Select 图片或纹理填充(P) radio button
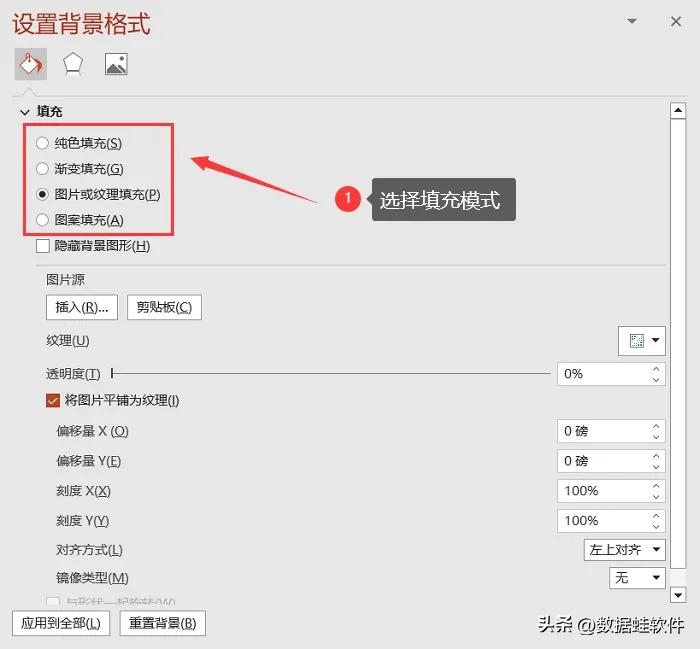Image resolution: width=700 pixels, height=649 pixels. pyautogui.click(x=42, y=195)
